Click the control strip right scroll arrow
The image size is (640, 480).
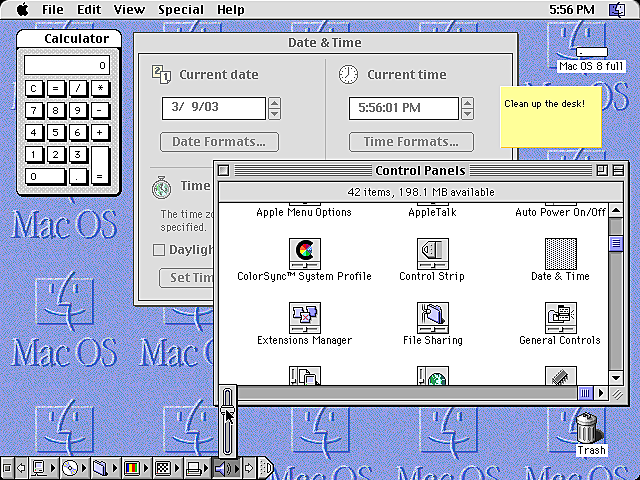249,467
